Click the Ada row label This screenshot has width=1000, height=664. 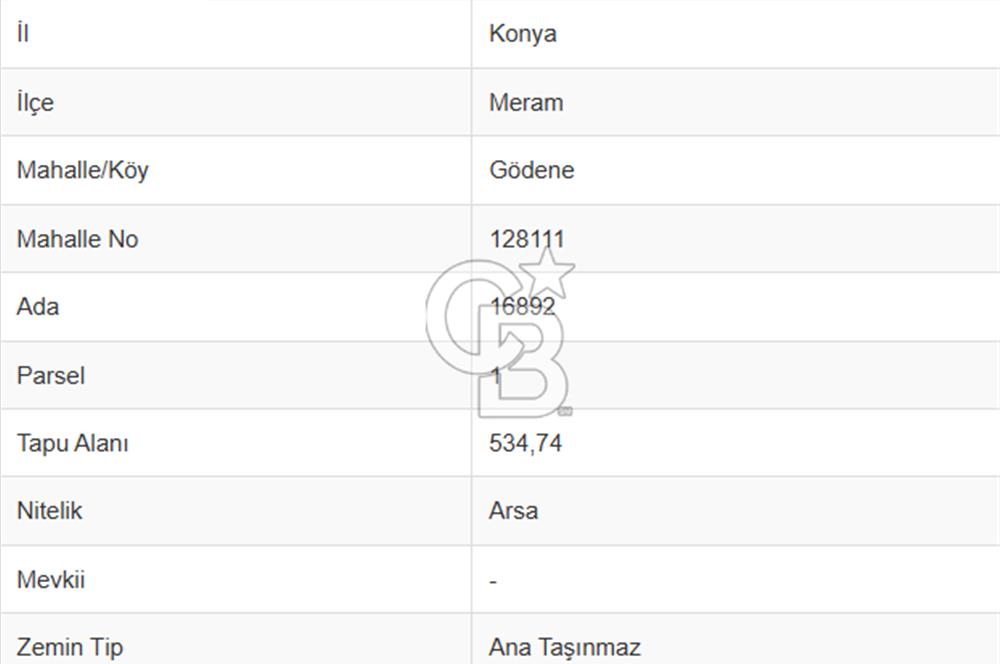coord(38,307)
